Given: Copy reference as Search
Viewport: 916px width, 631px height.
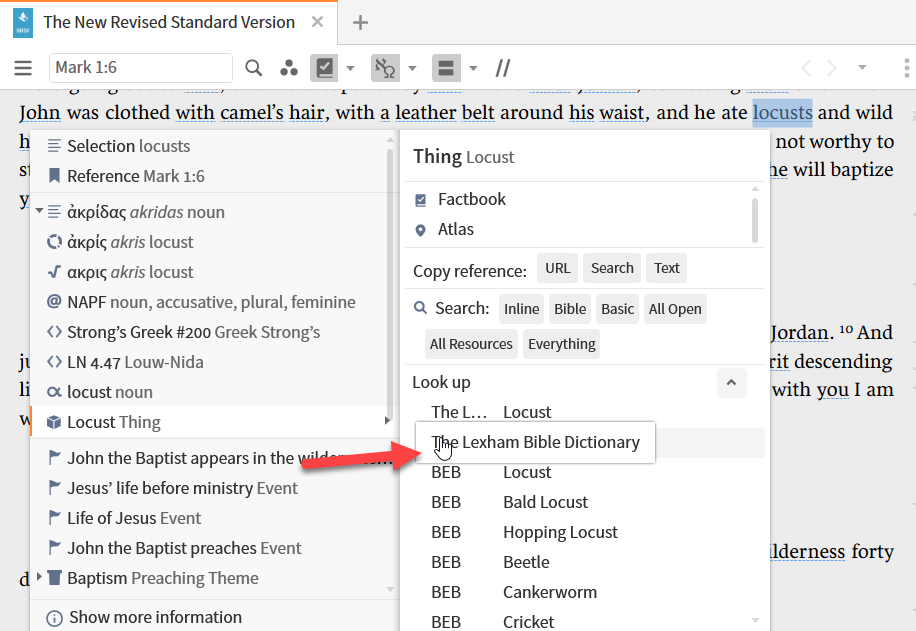Looking at the screenshot, I should pos(612,268).
